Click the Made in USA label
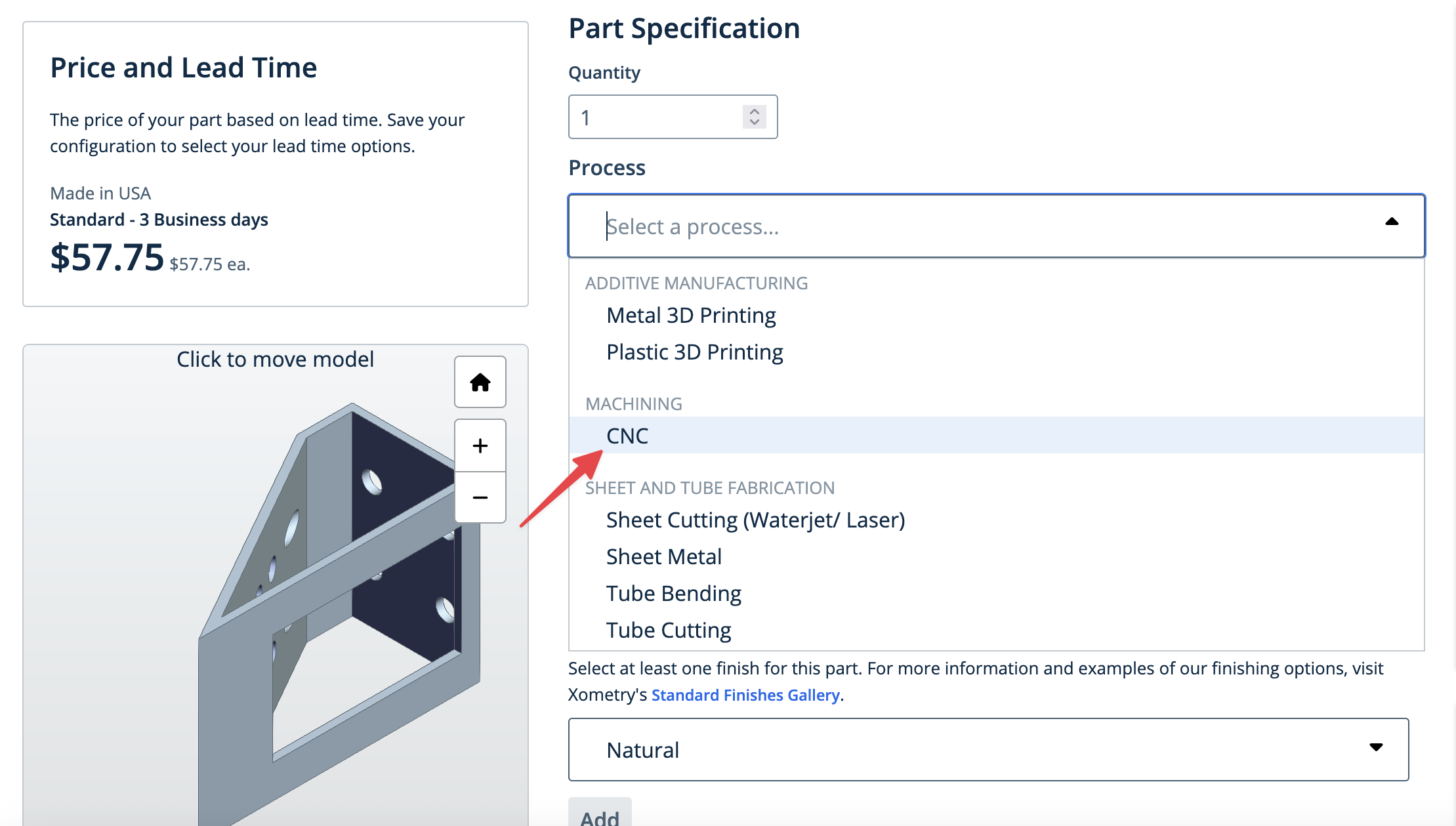The image size is (1456, 826). click(x=100, y=194)
